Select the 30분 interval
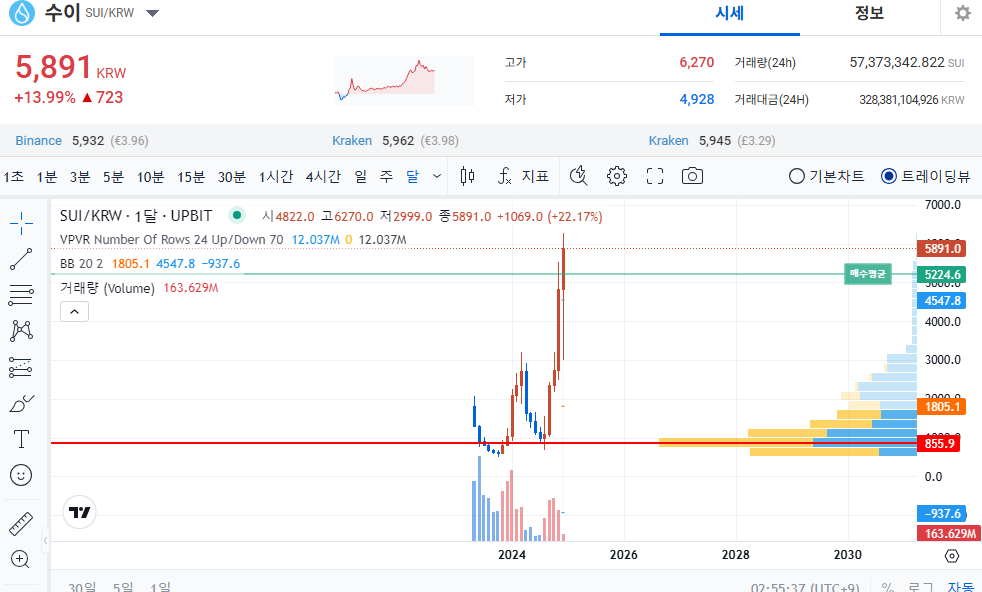 click(232, 177)
